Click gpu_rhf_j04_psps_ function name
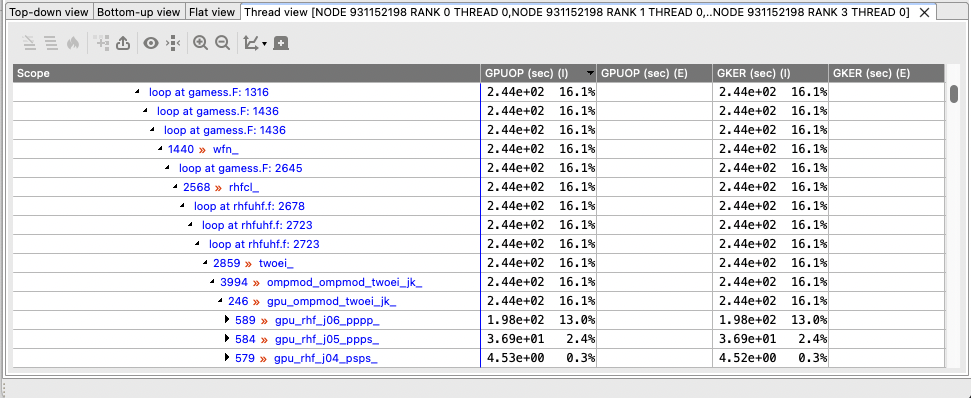This screenshot has height=398, width=971. [326, 358]
